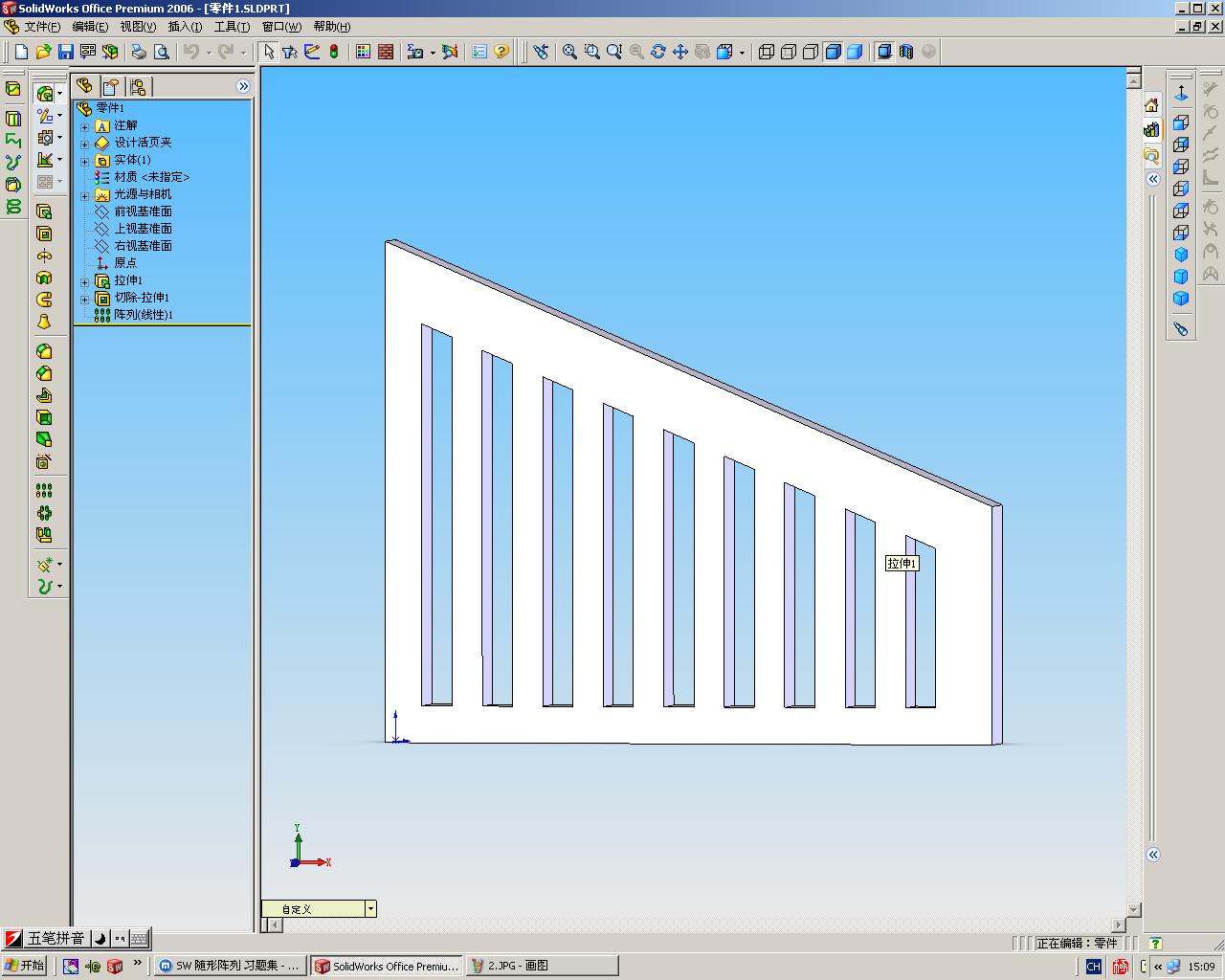Click Previous View icon
This screenshot has height=980, width=1225.
[x=541, y=52]
